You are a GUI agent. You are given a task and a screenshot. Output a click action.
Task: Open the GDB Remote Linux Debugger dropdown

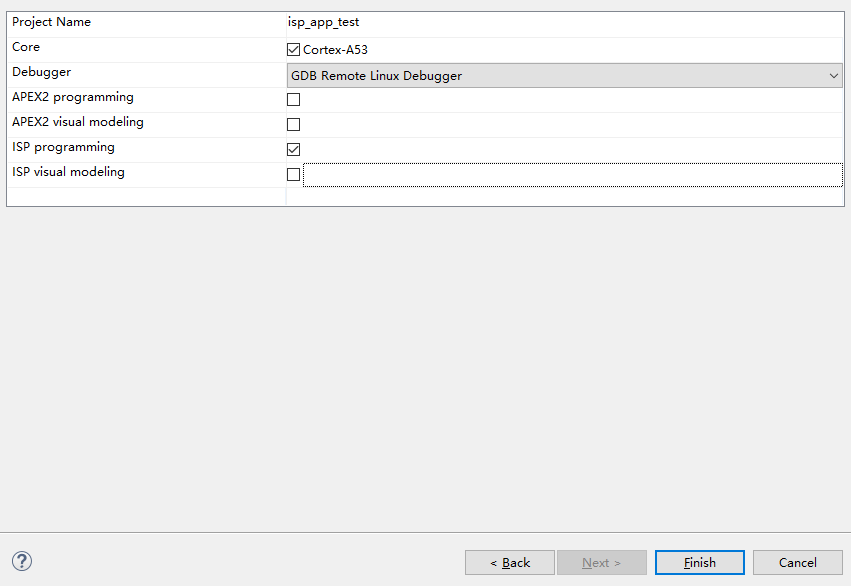pyautogui.click(x=565, y=75)
